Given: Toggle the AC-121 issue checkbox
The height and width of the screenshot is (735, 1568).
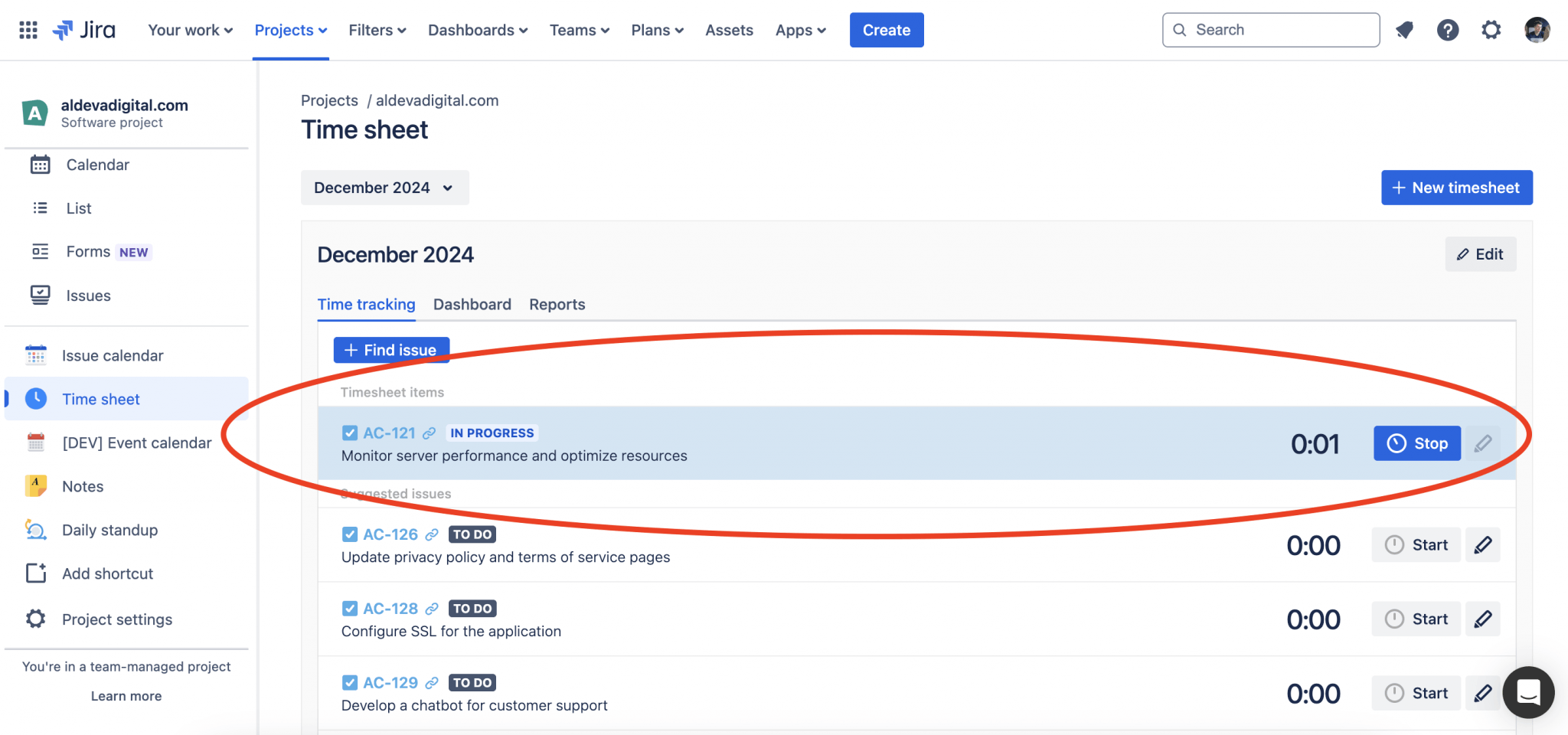Looking at the screenshot, I should point(350,433).
